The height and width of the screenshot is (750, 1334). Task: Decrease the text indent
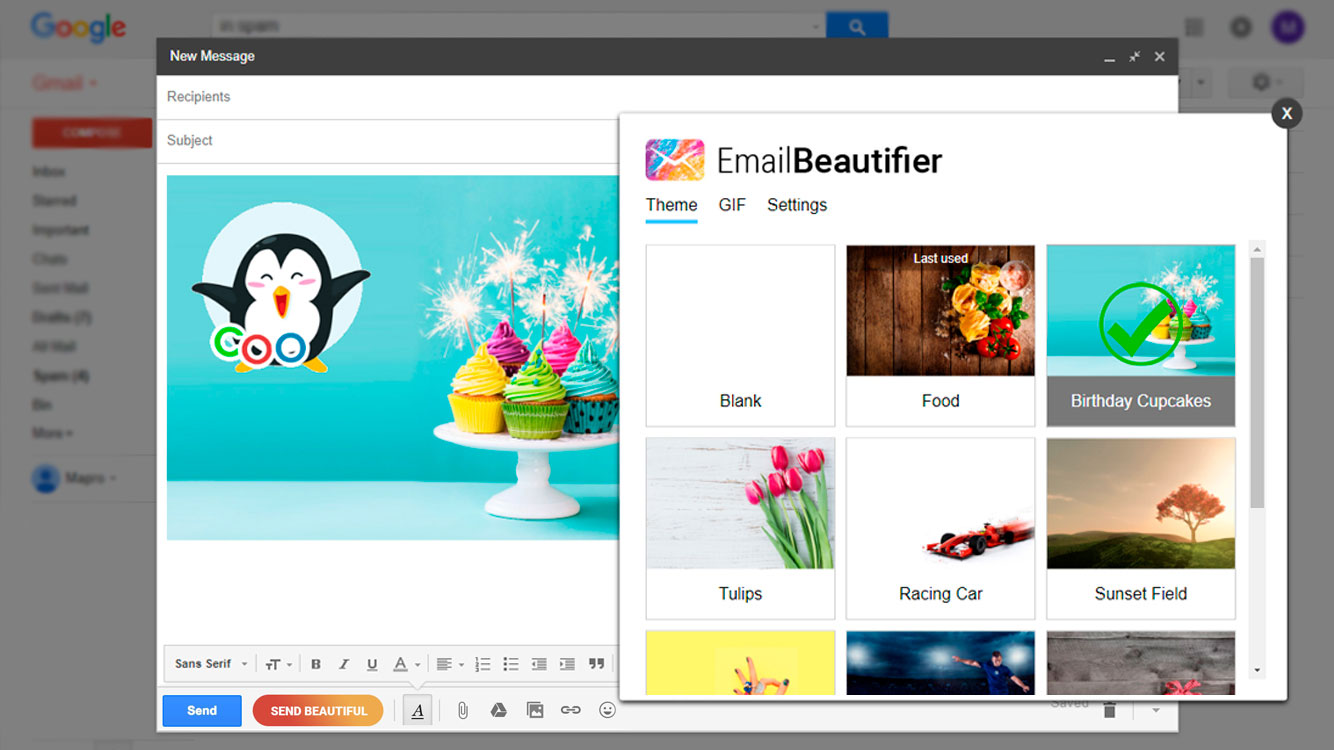(x=539, y=664)
